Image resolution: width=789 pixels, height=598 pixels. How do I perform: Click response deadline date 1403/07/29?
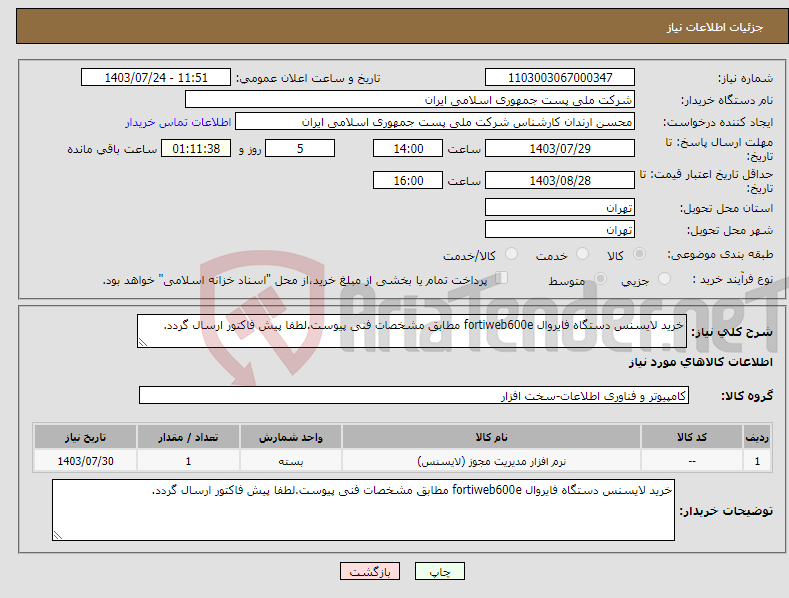click(560, 148)
